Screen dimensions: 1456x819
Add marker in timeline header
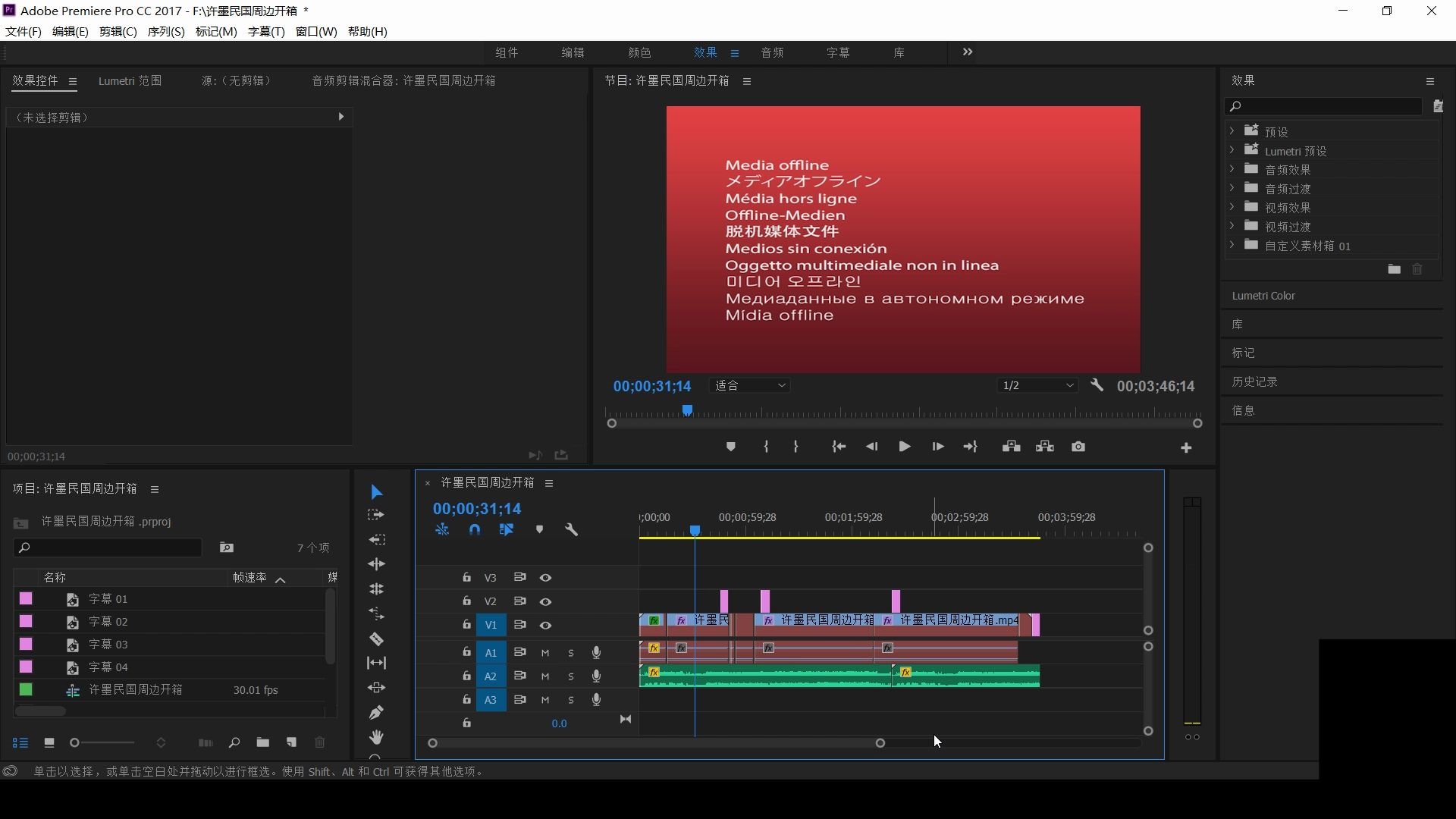coord(539,530)
